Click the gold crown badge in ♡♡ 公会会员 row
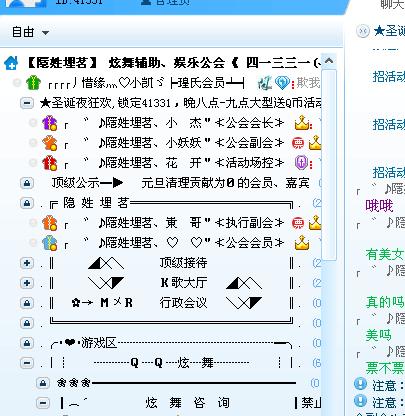Viewport: 405px width, 416px height. coord(302,243)
